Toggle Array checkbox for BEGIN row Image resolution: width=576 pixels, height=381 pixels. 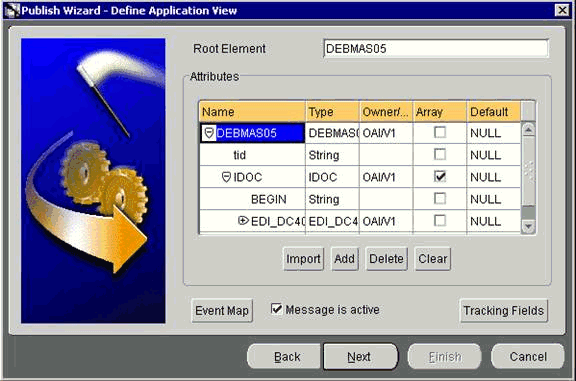pyautogui.click(x=440, y=198)
